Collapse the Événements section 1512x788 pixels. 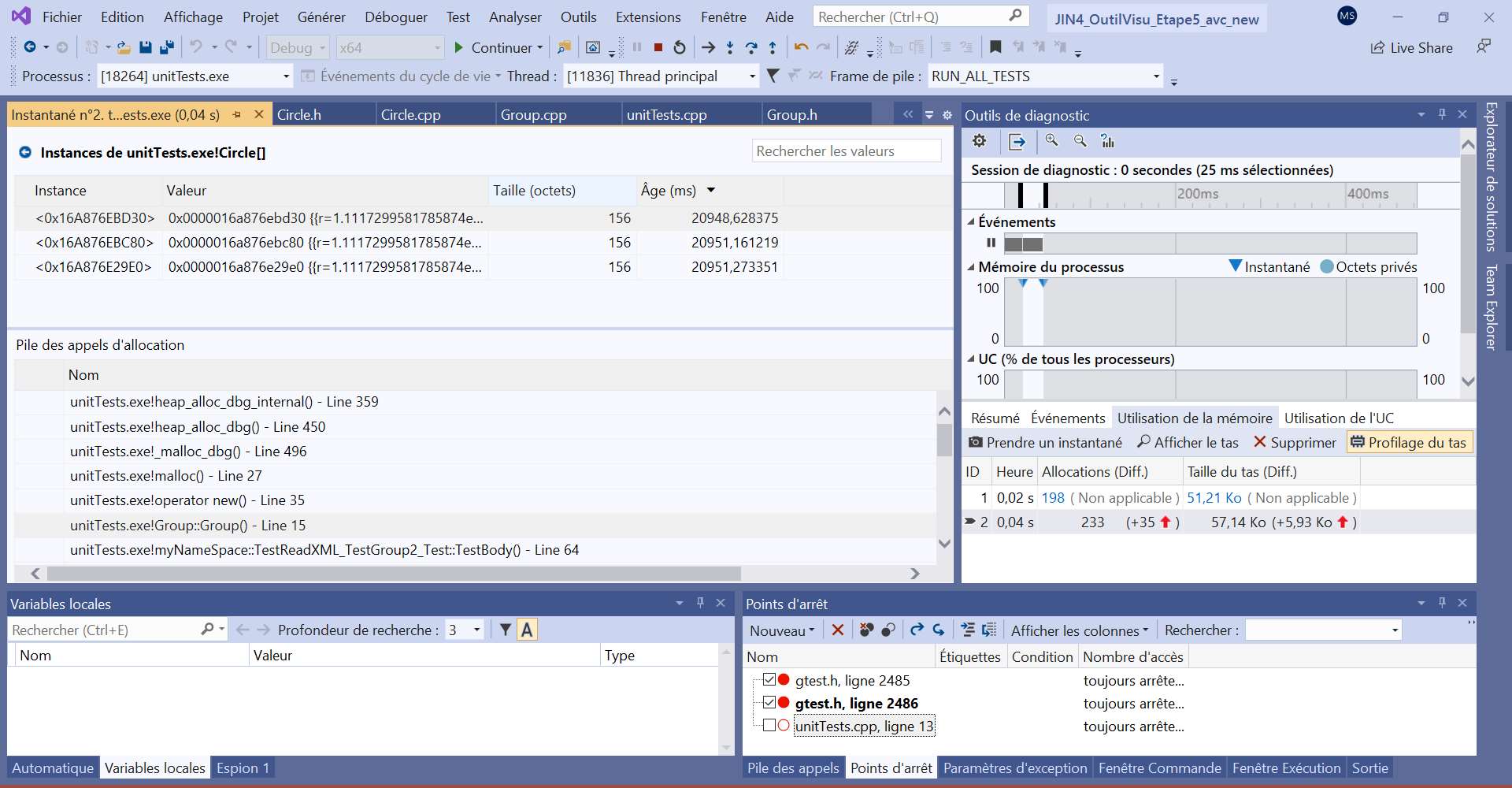(971, 222)
